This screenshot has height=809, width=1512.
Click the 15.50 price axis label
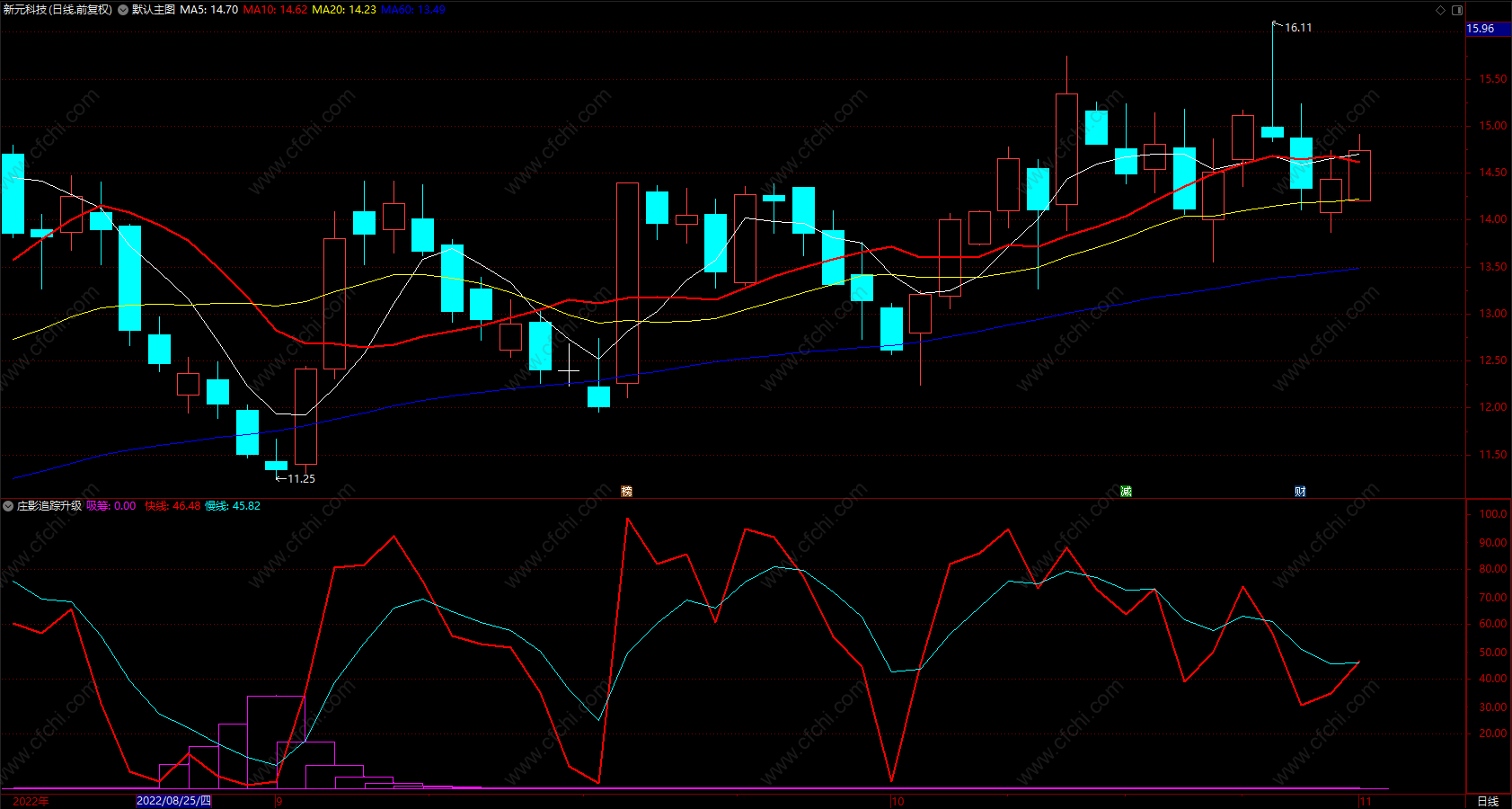point(1493,79)
